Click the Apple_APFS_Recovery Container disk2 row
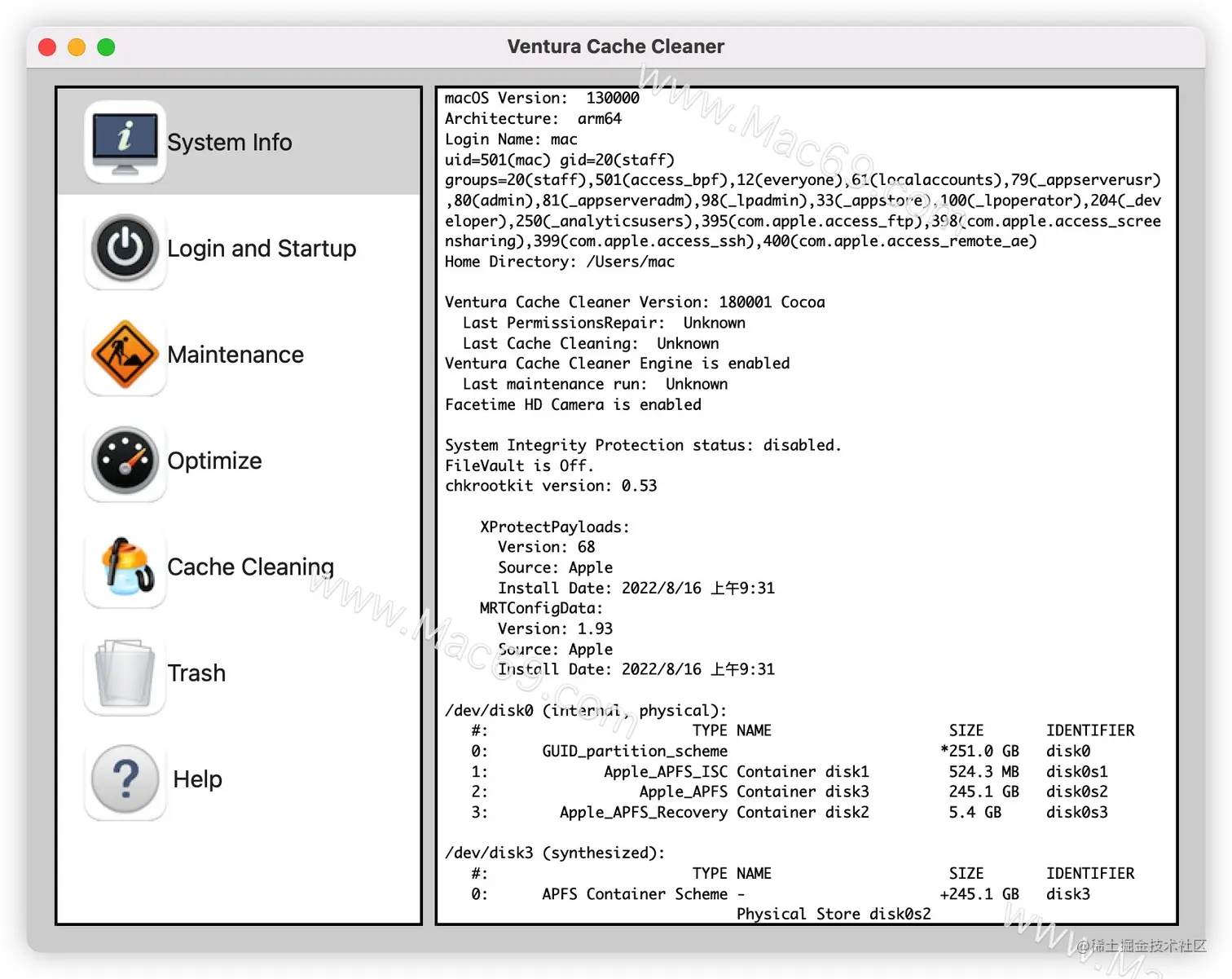 point(790,812)
